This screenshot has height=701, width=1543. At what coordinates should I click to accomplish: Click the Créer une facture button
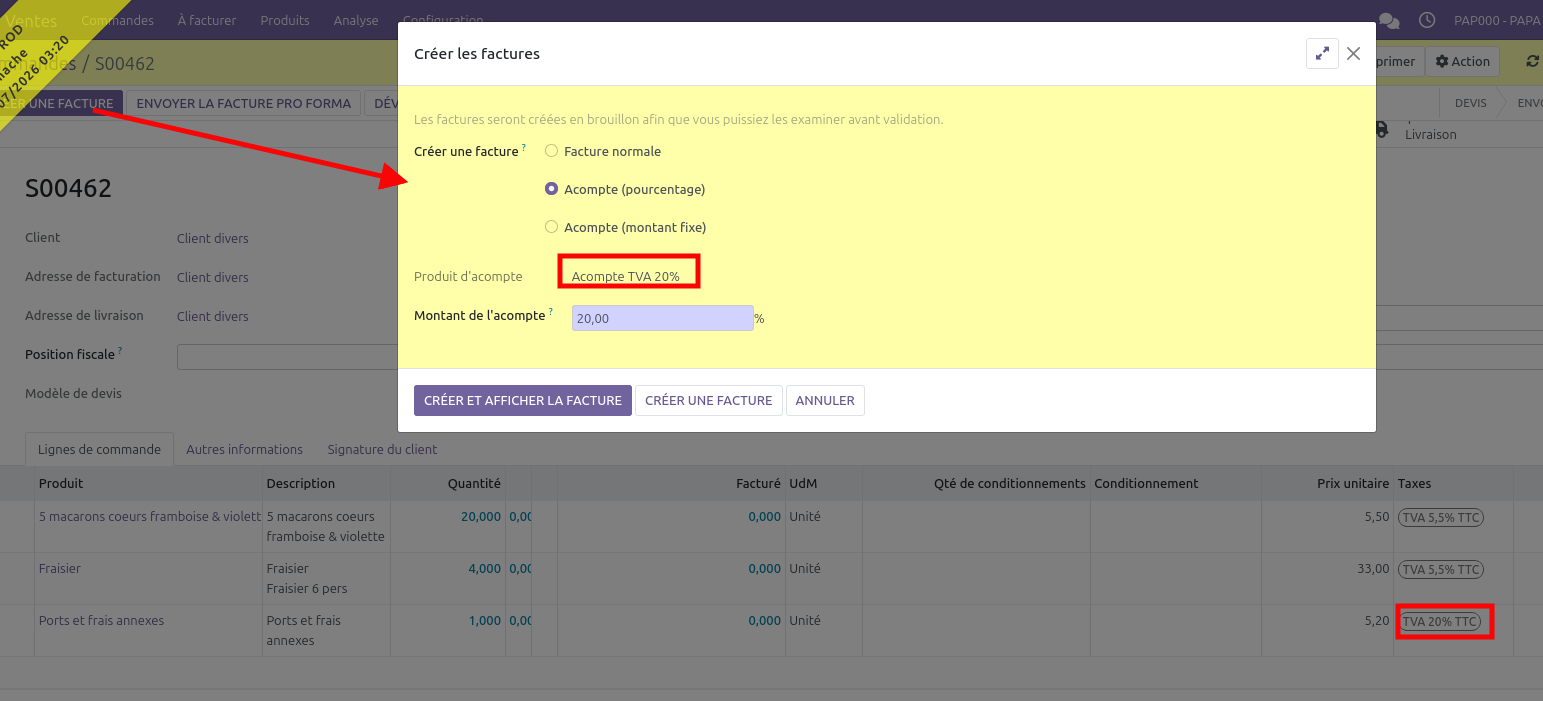(708, 400)
